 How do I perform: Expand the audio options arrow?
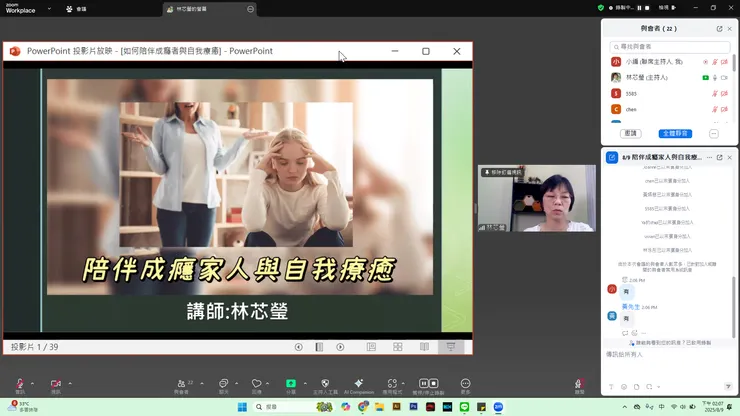(x=33, y=383)
